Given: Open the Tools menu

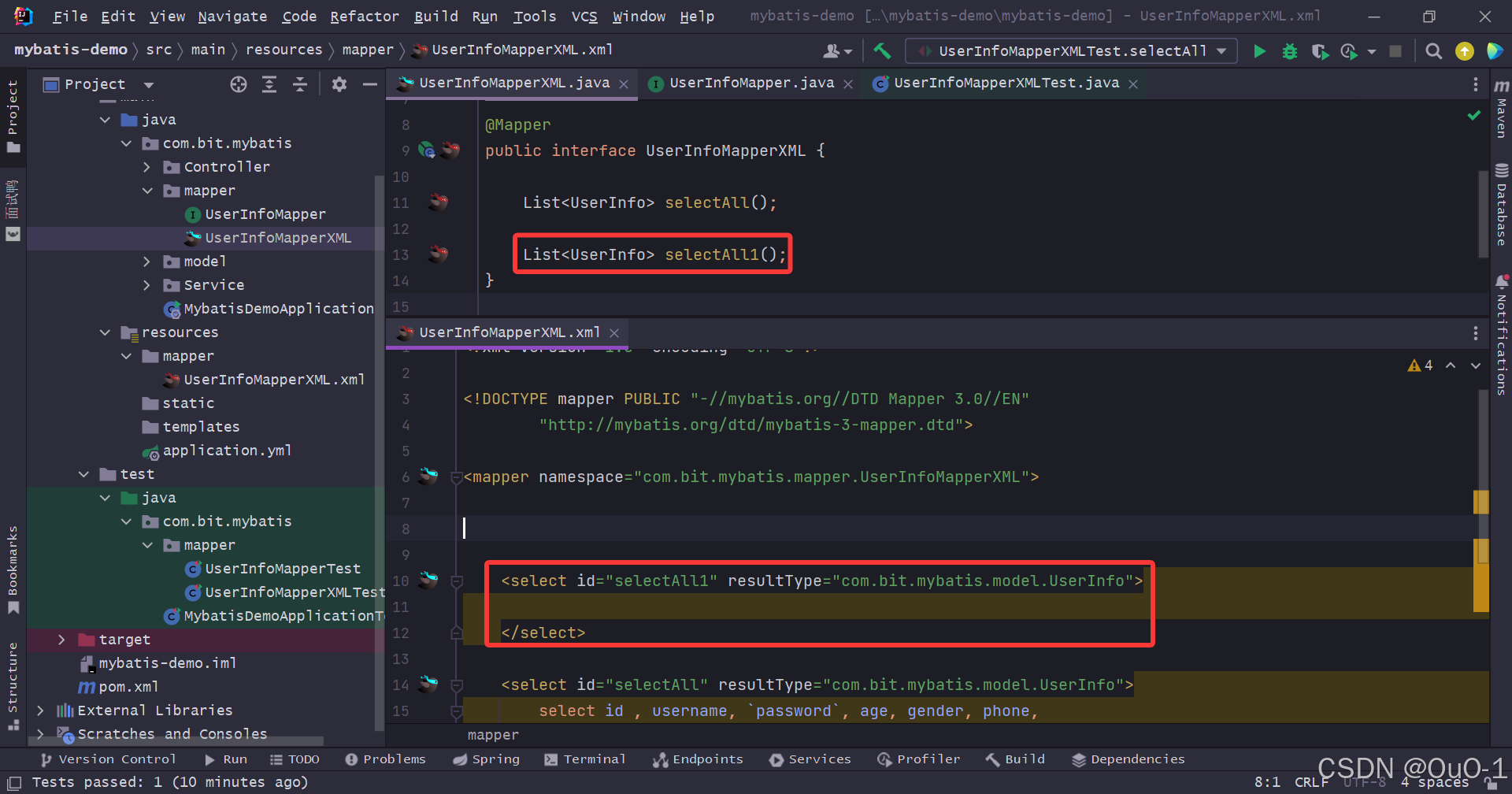Looking at the screenshot, I should pos(535,17).
